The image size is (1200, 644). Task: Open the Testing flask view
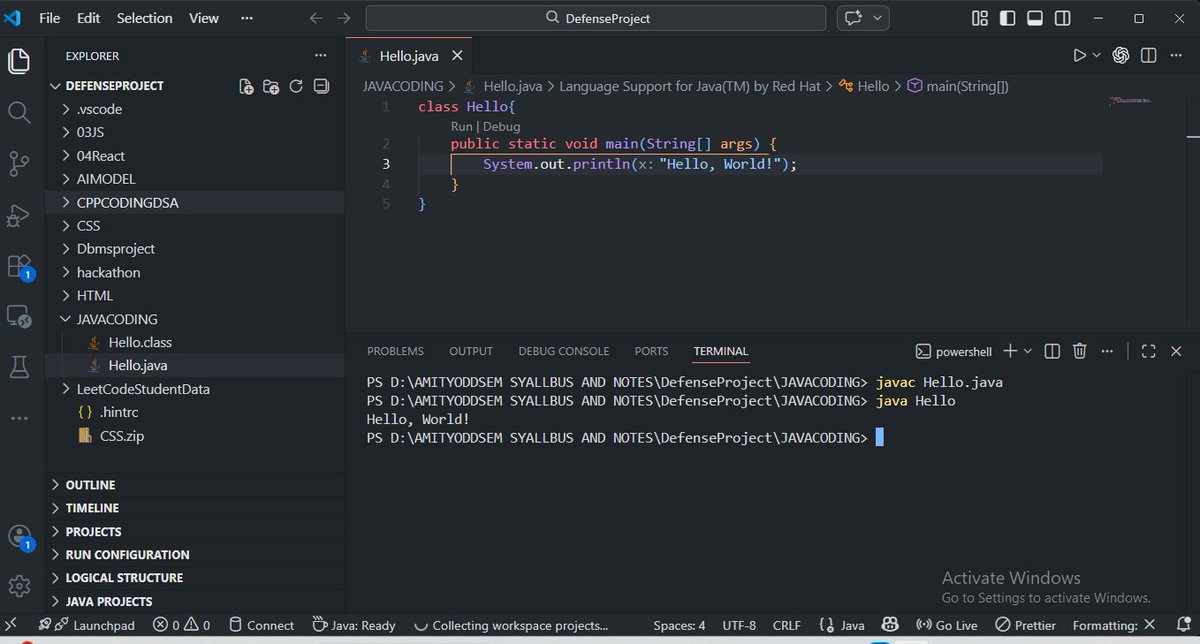(x=19, y=368)
